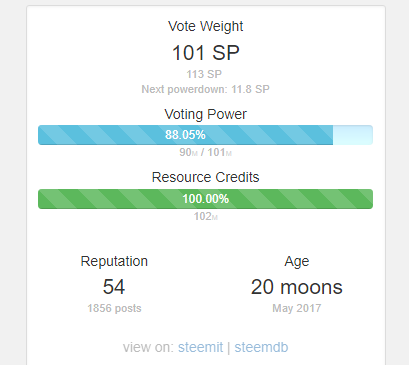Click the 88.05% voting power label
Screen dimensions: 409x365
tap(185, 135)
